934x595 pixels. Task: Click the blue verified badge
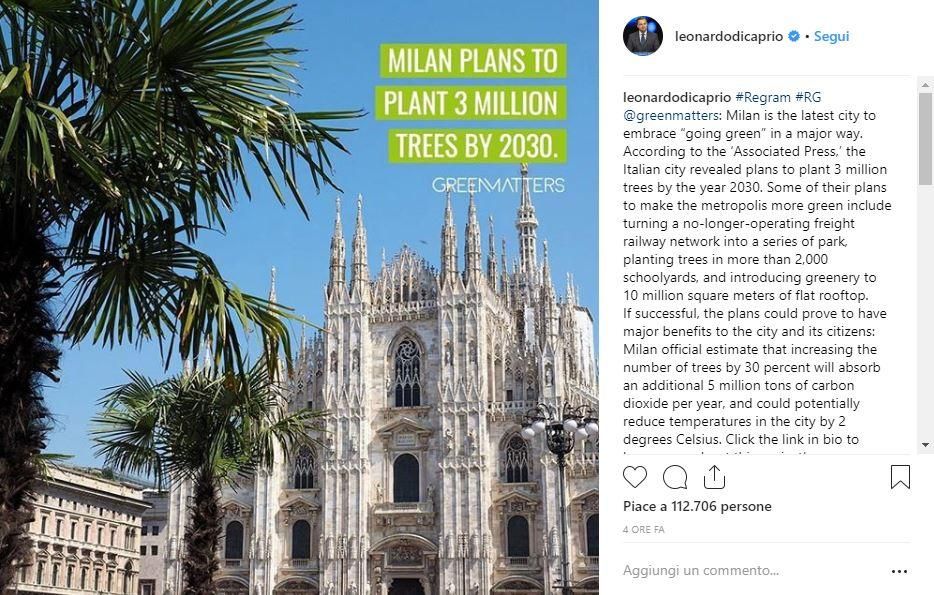pyautogui.click(x=793, y=36)
